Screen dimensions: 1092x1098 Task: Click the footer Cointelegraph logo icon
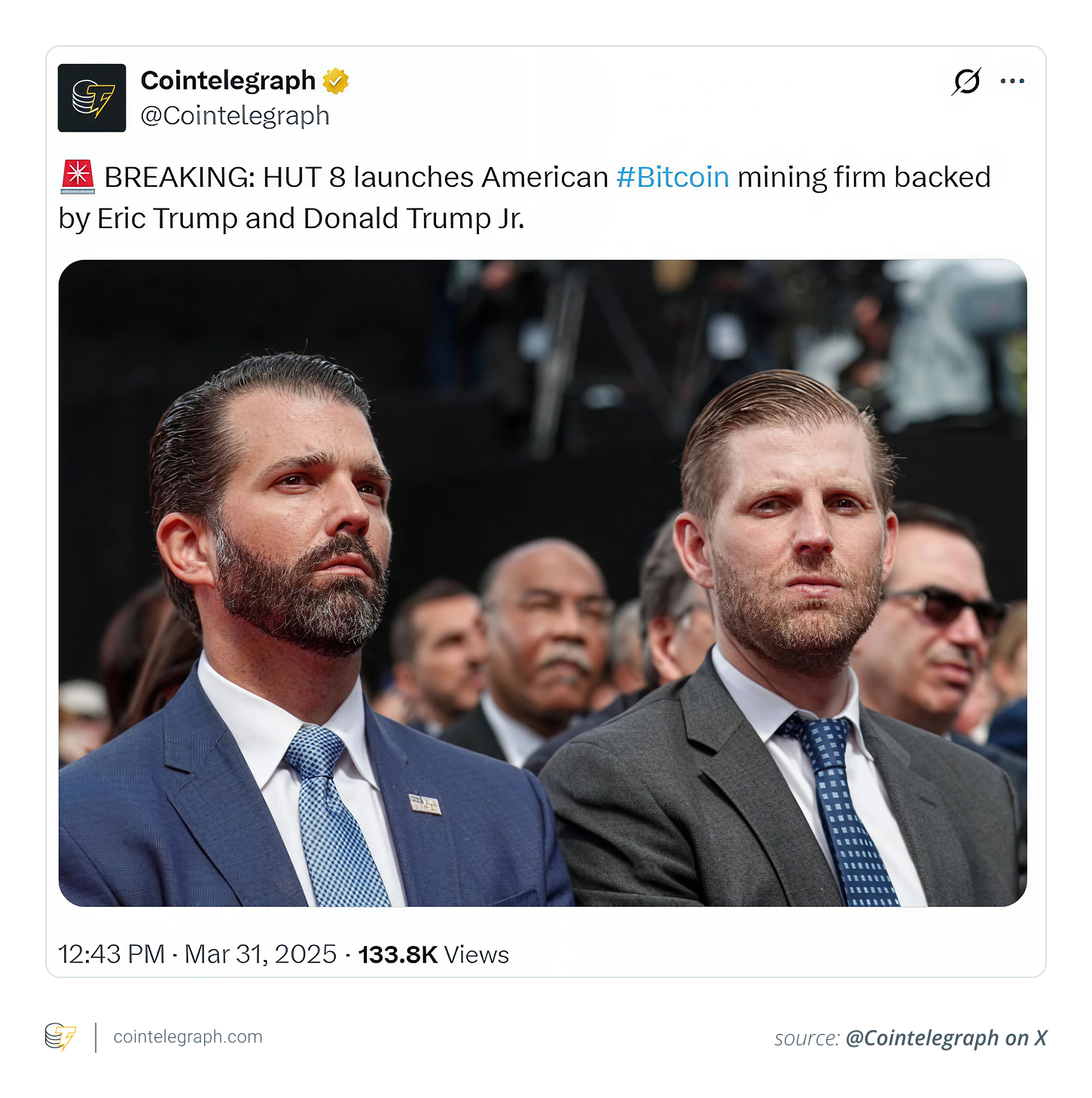[x=60, y=1036]
